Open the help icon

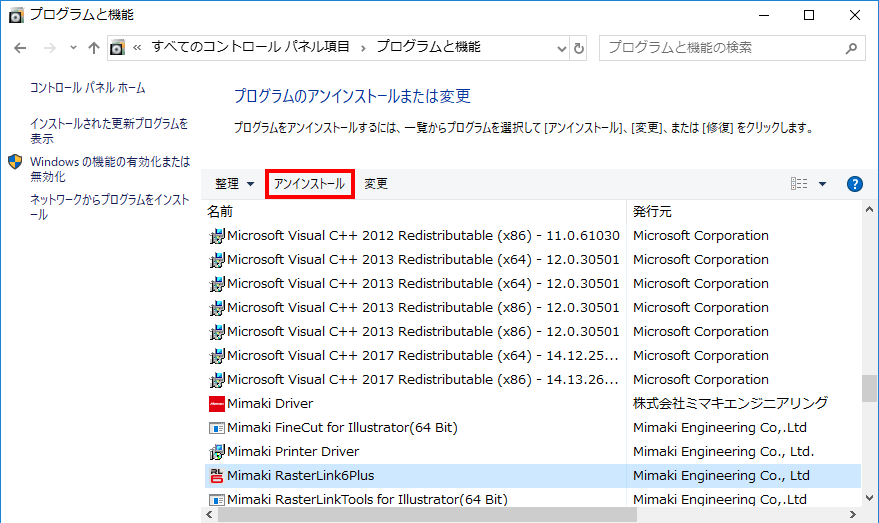click(x=854, y=184)
